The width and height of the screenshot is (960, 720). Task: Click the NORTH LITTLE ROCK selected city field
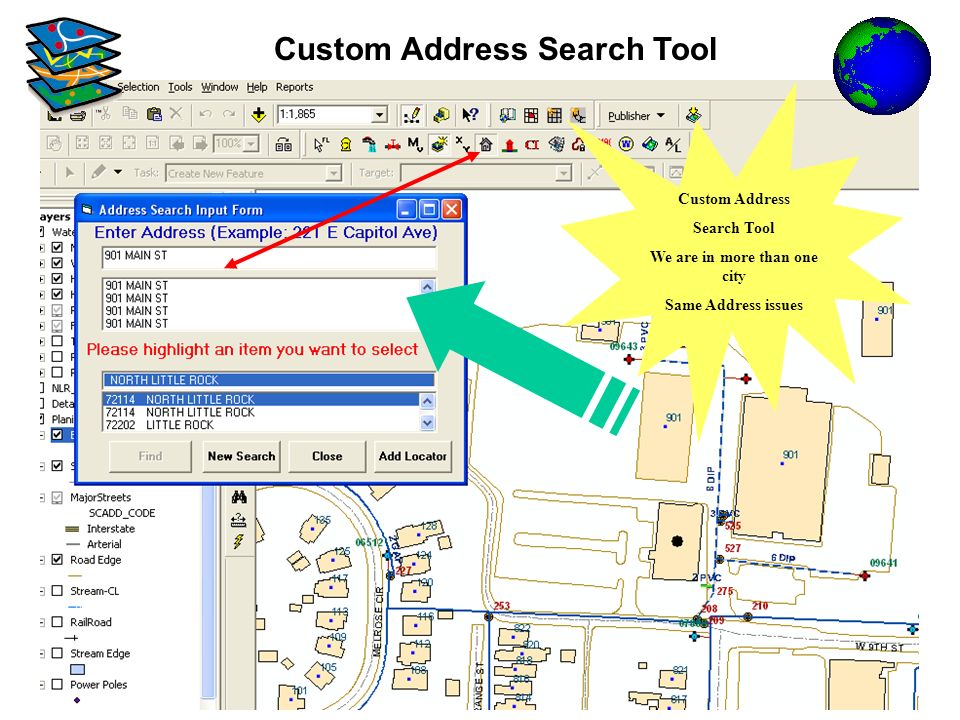[269, 380]
